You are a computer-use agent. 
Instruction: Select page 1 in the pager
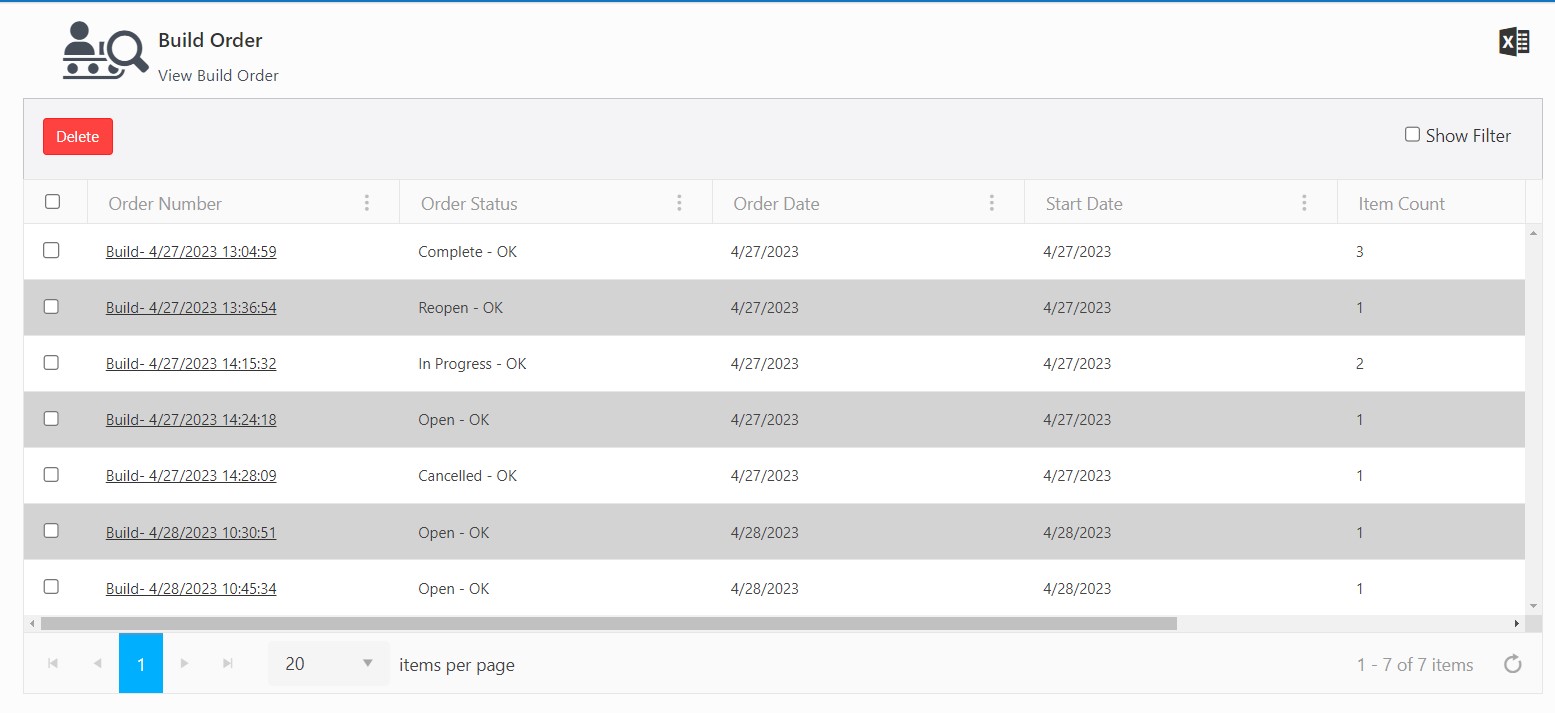click(x=141, y=663)
